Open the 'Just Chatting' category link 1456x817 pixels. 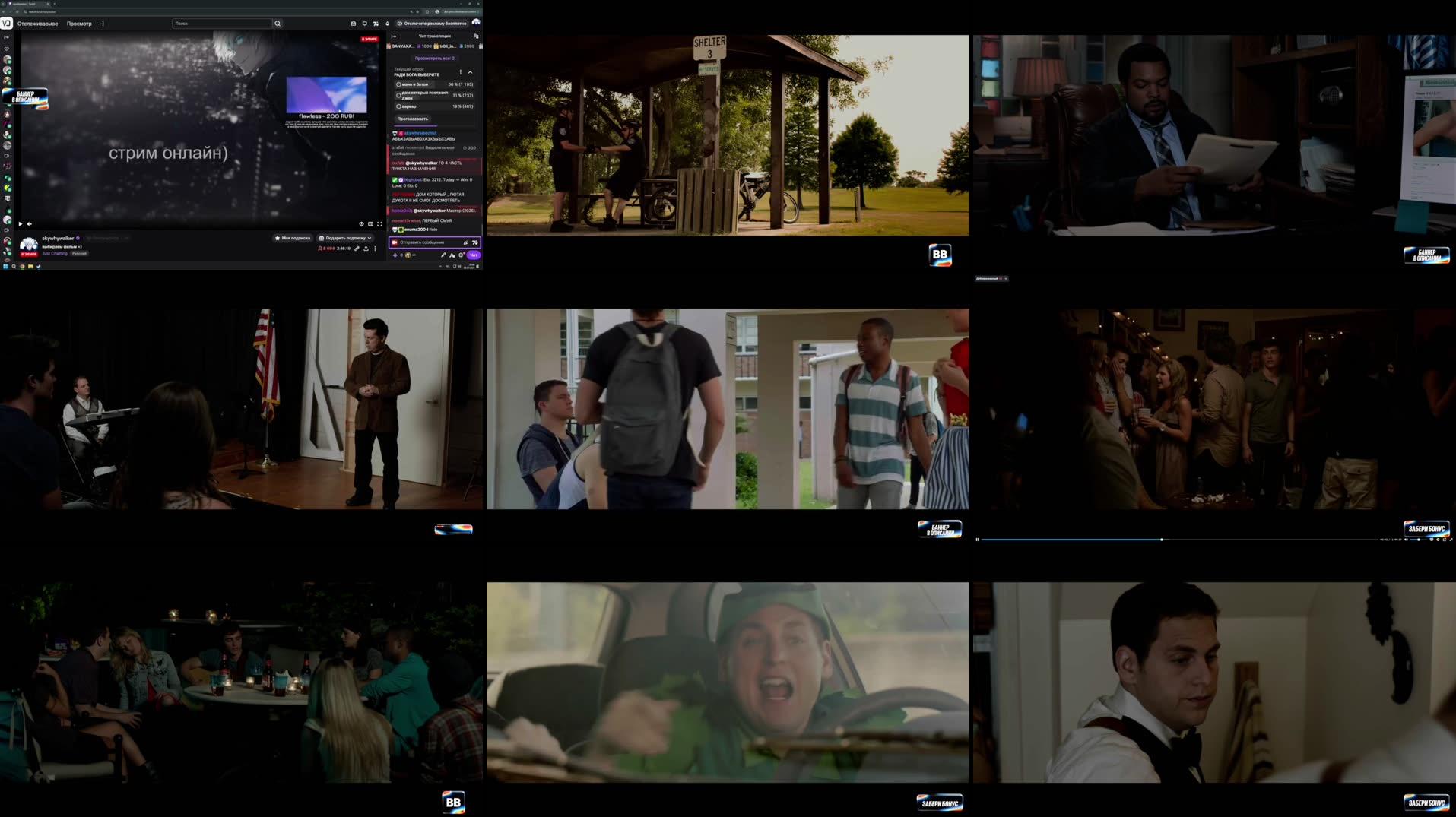55,254
